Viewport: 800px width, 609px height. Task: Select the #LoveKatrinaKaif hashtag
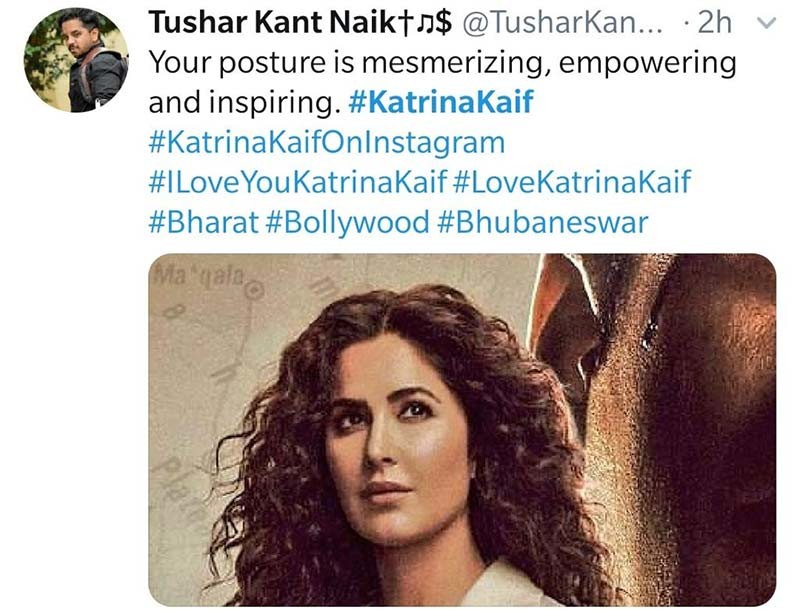(x=571, y=182)
